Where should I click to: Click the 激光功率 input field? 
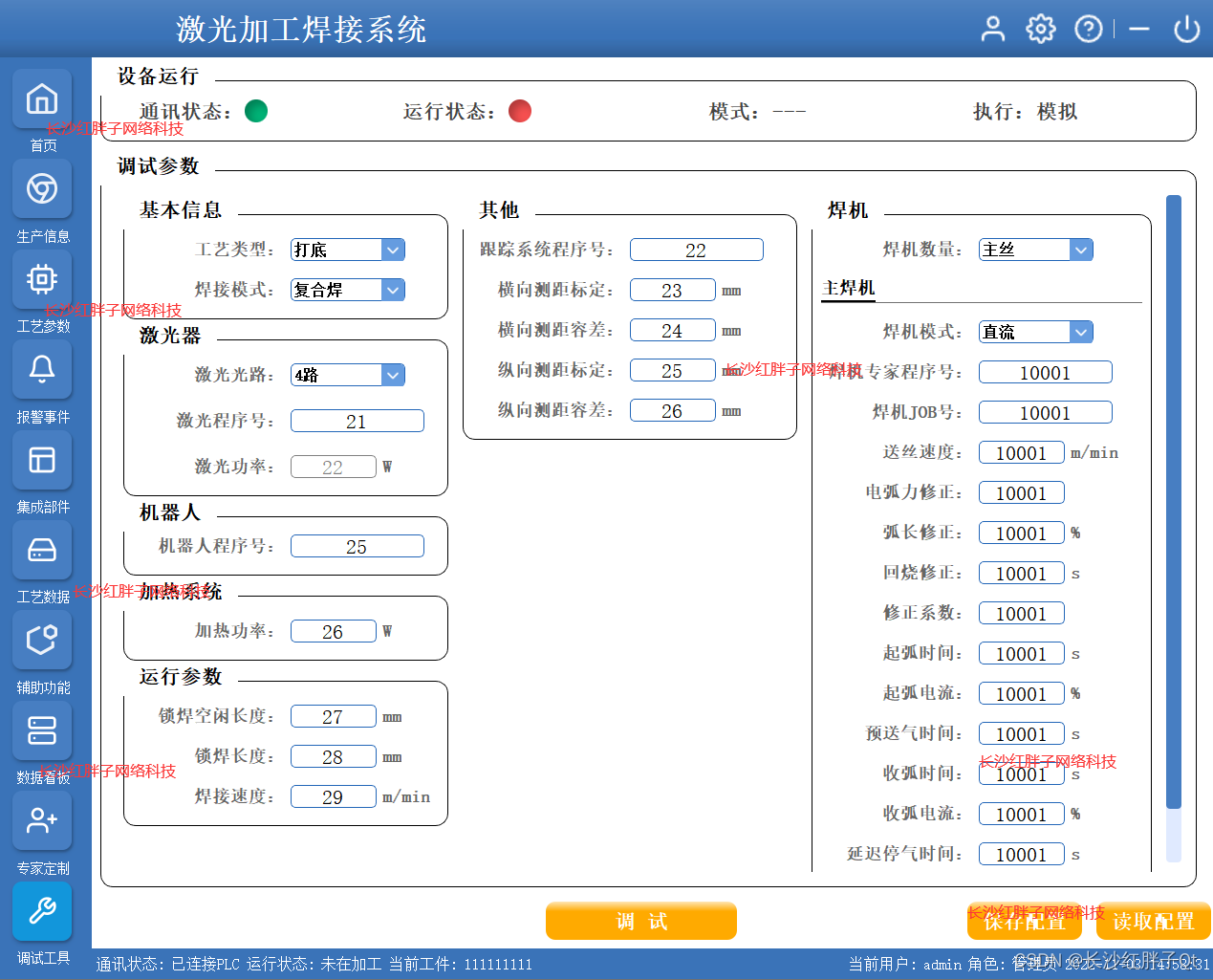pos(334,467)
